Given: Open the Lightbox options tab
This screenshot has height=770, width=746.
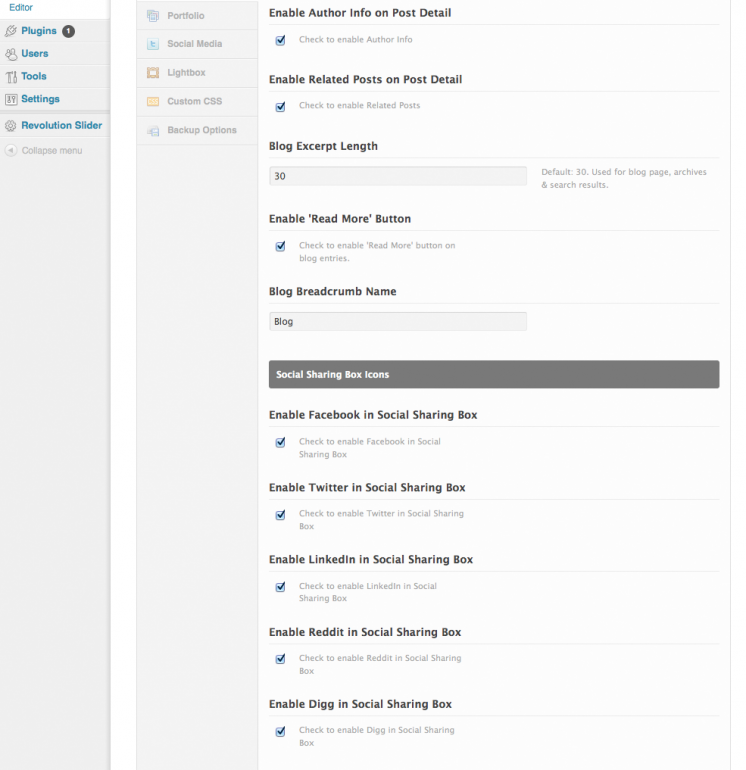Looking at the screenshot, I should (197, 73).
